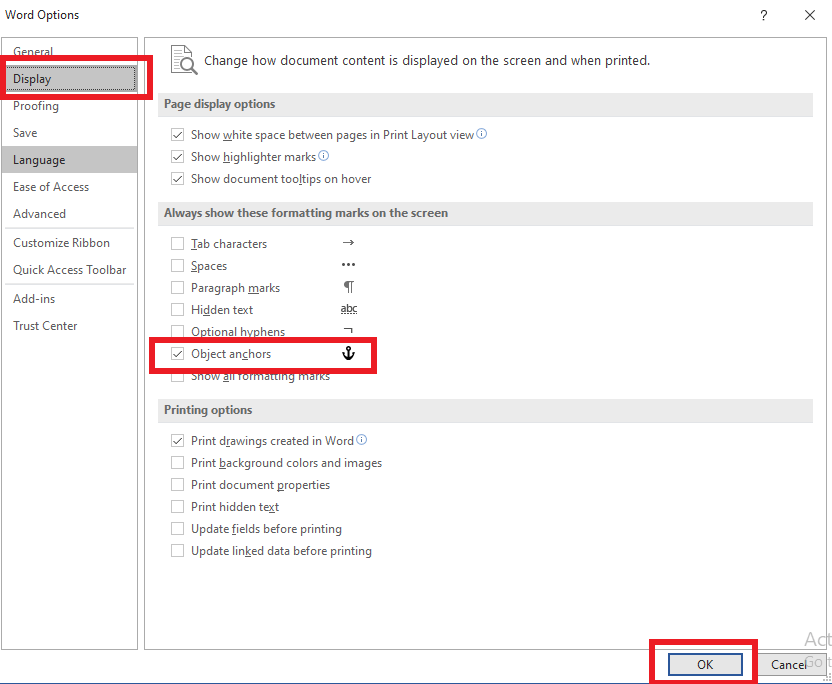Click the arrow symbol beside Tab characters
The width and height of the screenshot is (832, 684).
pyautogui.click(x=348, y=243)
